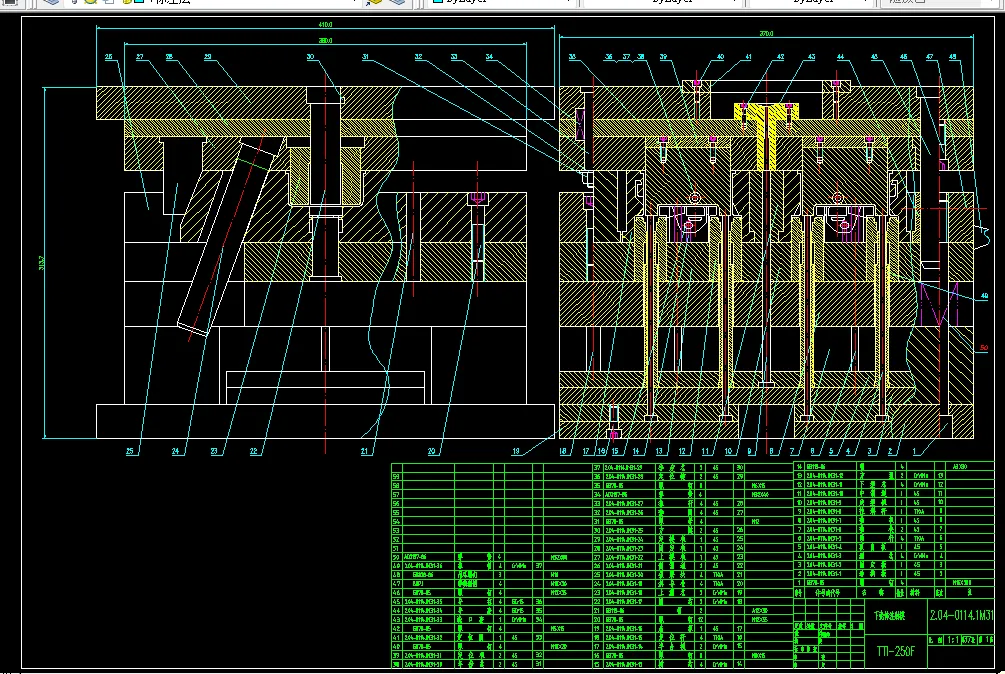Select bottom callout number 18

[563, 451]
